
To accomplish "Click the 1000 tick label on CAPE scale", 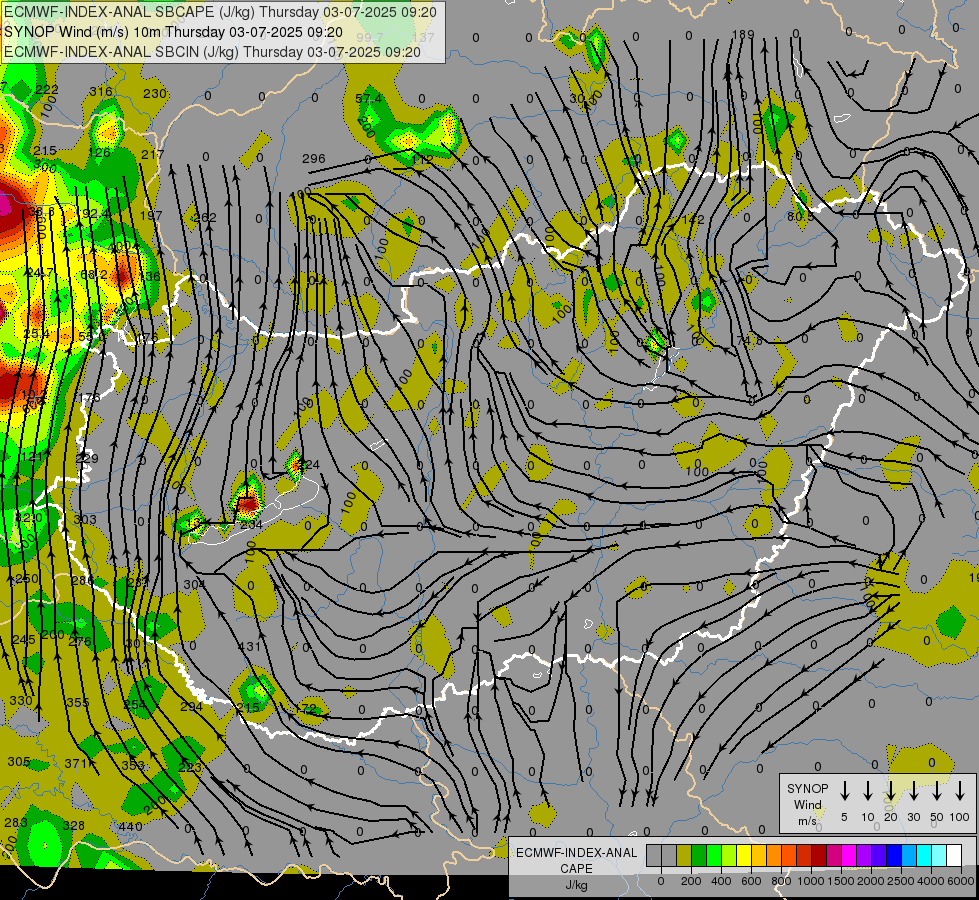I will [x=811, y=881].
